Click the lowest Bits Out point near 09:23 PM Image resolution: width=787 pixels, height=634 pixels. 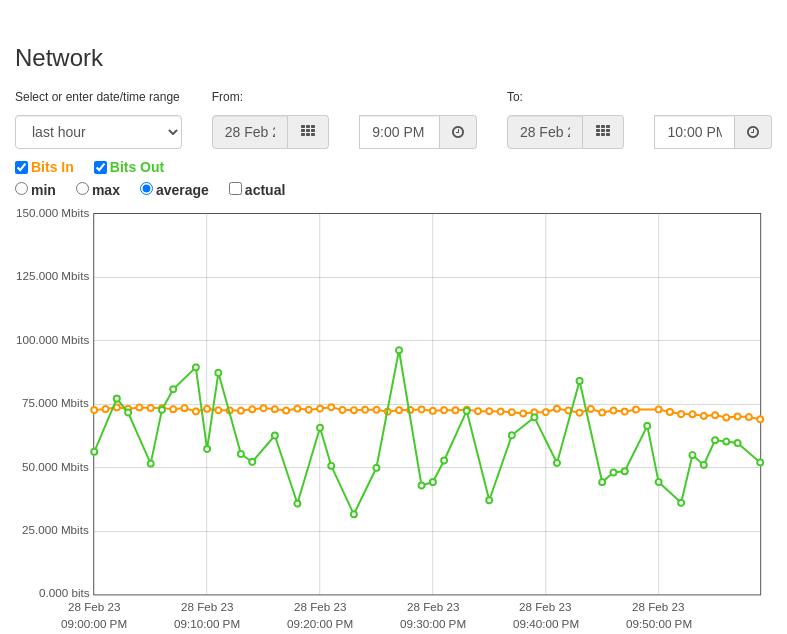click(354, 514)
